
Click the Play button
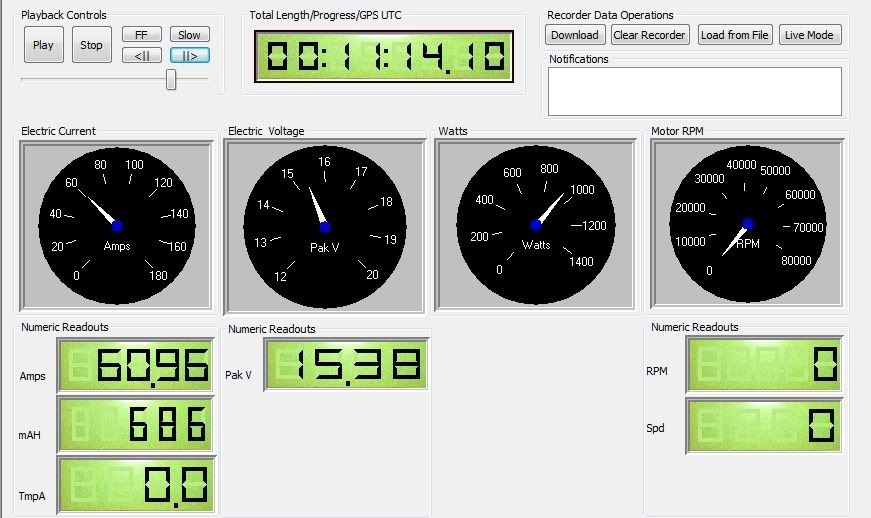[x=43, y=45]
